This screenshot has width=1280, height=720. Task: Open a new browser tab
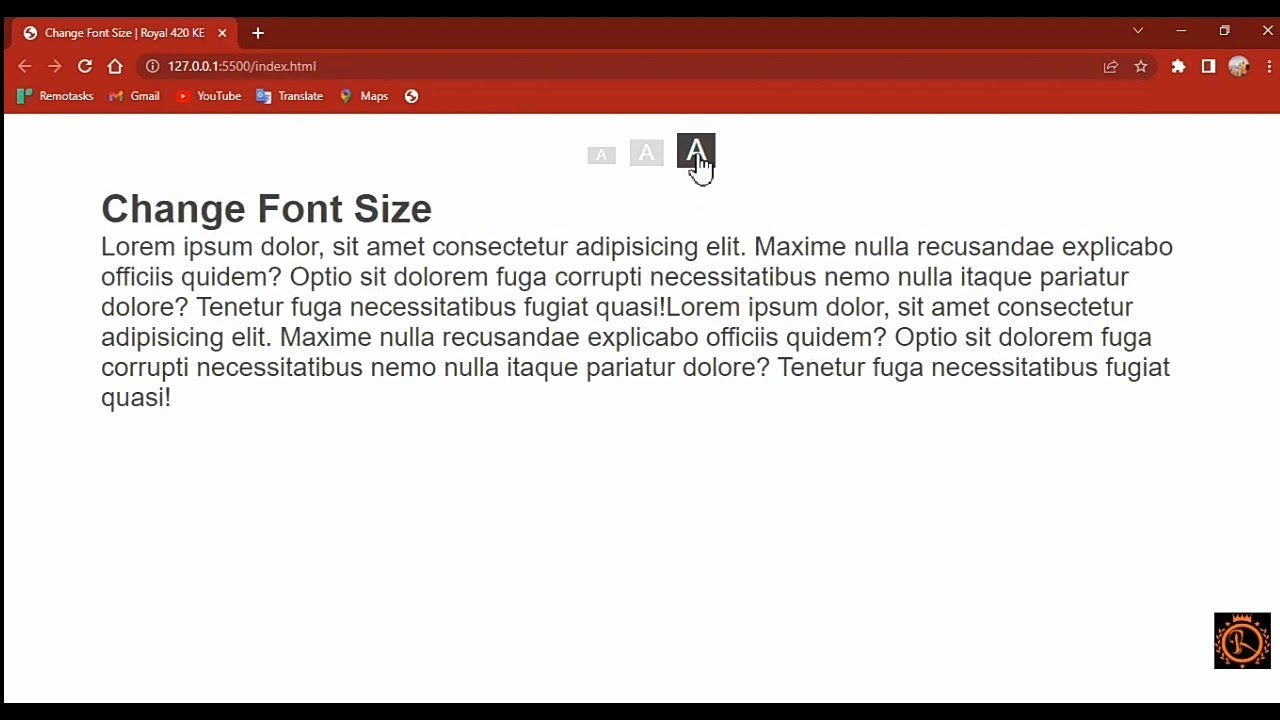[x=257, y=33]
